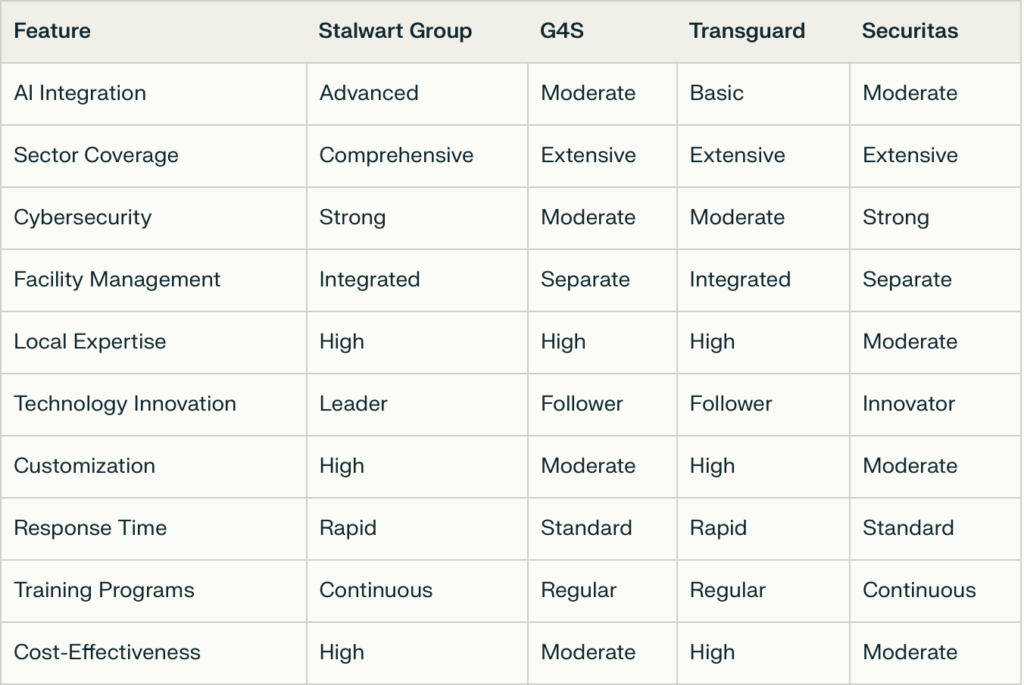Select the Stalwart Group column header
The width and height of the screenshot is (1024, 685).
[395, 31]
